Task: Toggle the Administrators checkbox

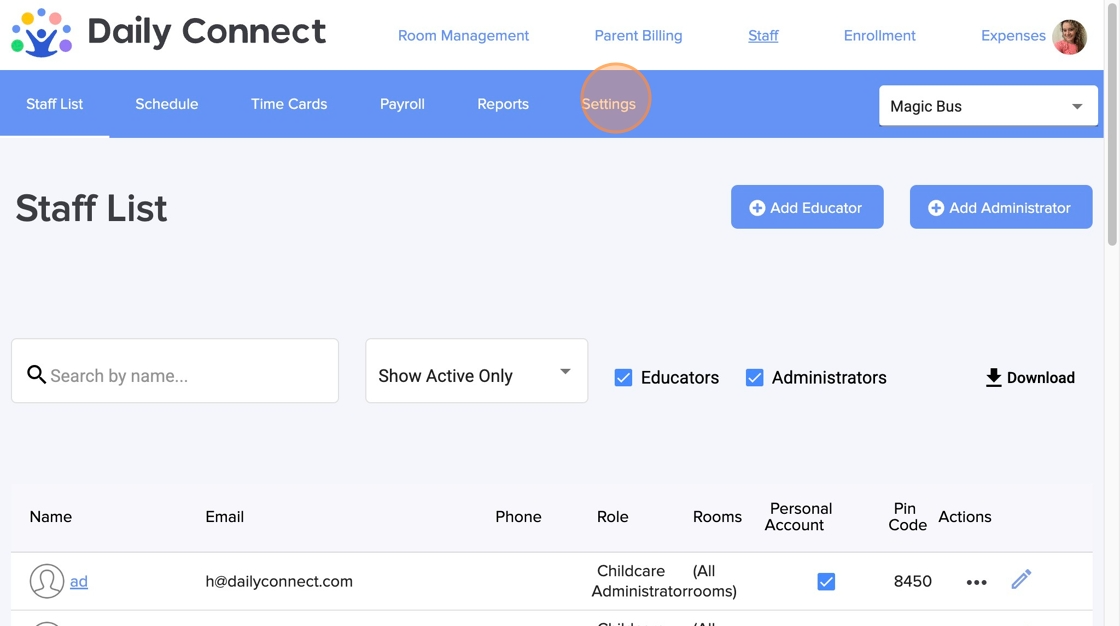Action: point(754,377)
